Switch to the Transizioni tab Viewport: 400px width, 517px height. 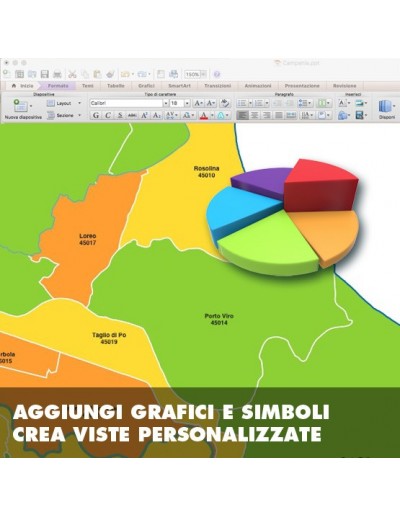tap(218, 86)
